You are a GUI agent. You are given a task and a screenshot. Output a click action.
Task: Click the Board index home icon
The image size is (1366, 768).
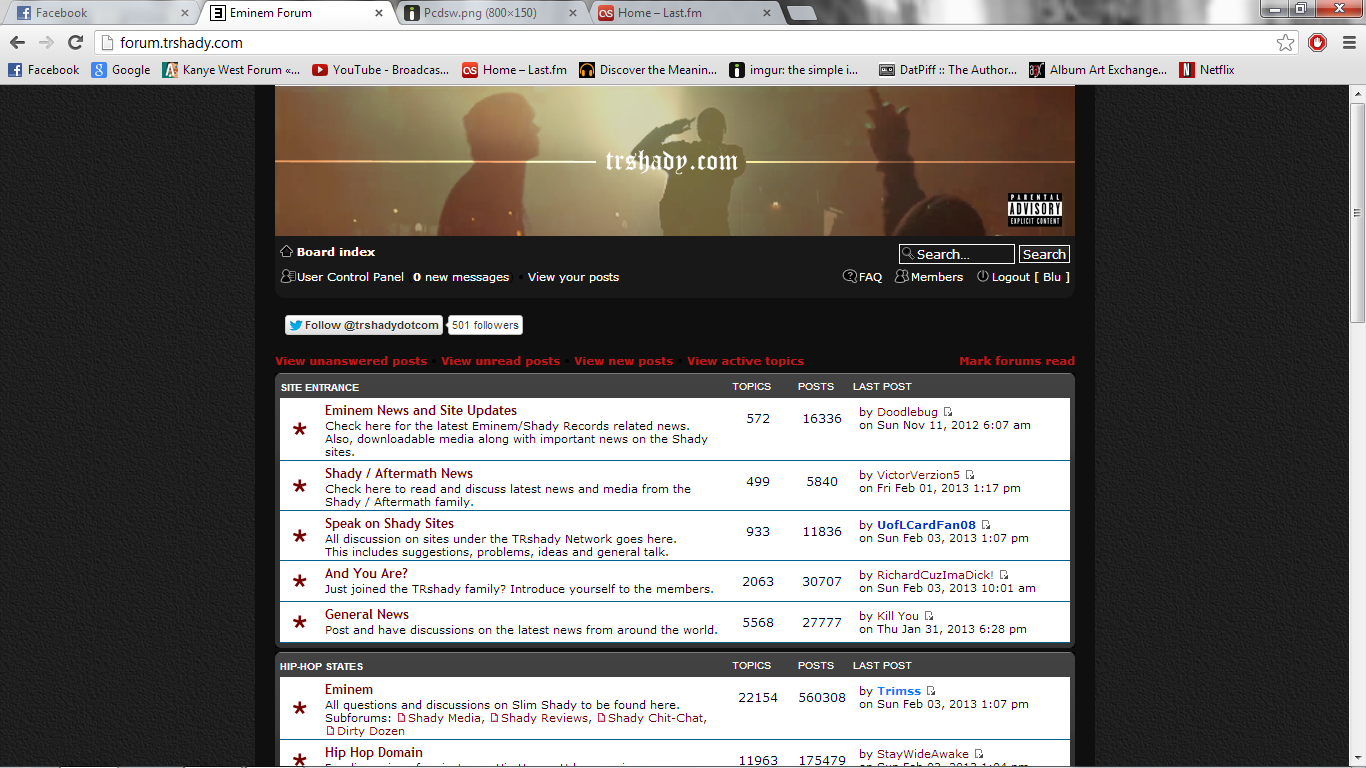(286, 251)
